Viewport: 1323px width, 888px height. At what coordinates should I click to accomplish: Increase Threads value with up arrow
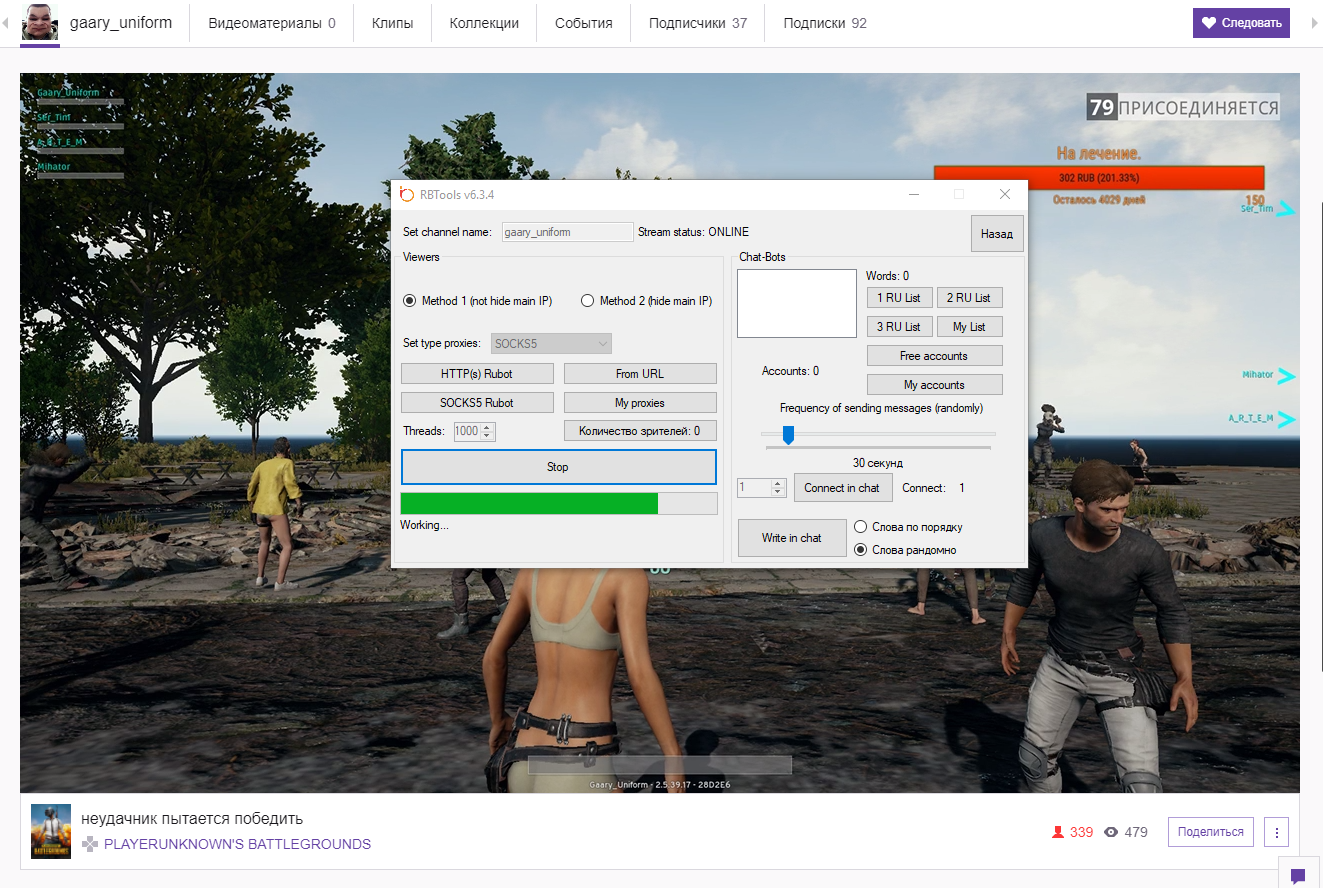(488, 427)
